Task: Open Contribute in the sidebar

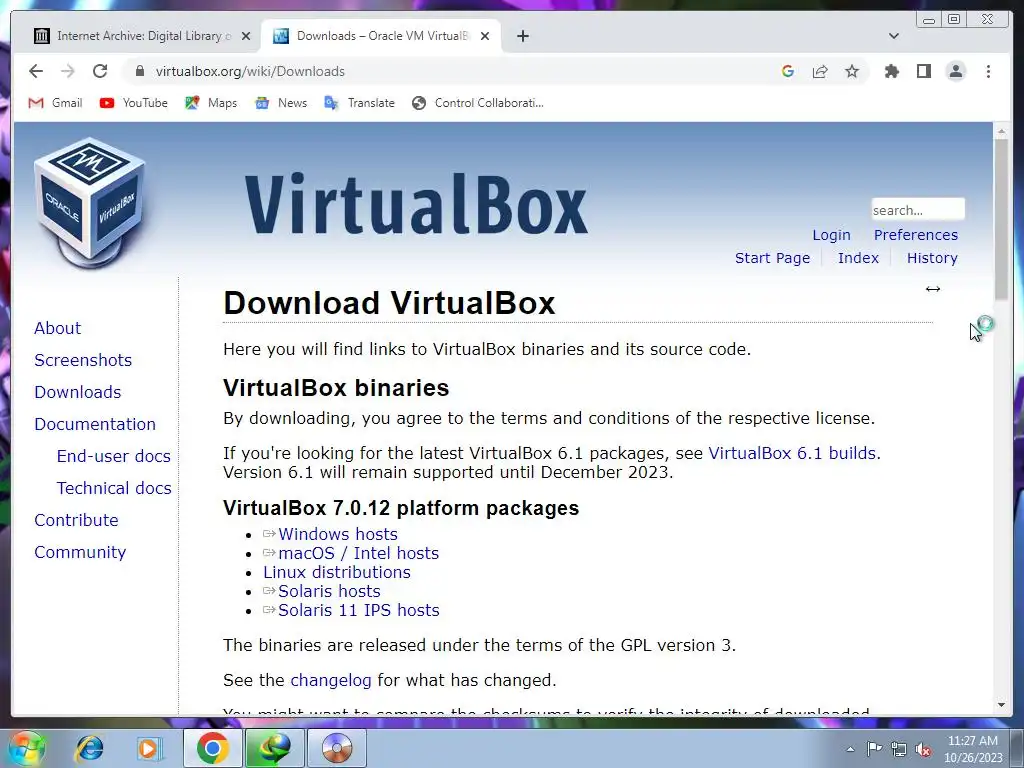Action: click(76, 520)
